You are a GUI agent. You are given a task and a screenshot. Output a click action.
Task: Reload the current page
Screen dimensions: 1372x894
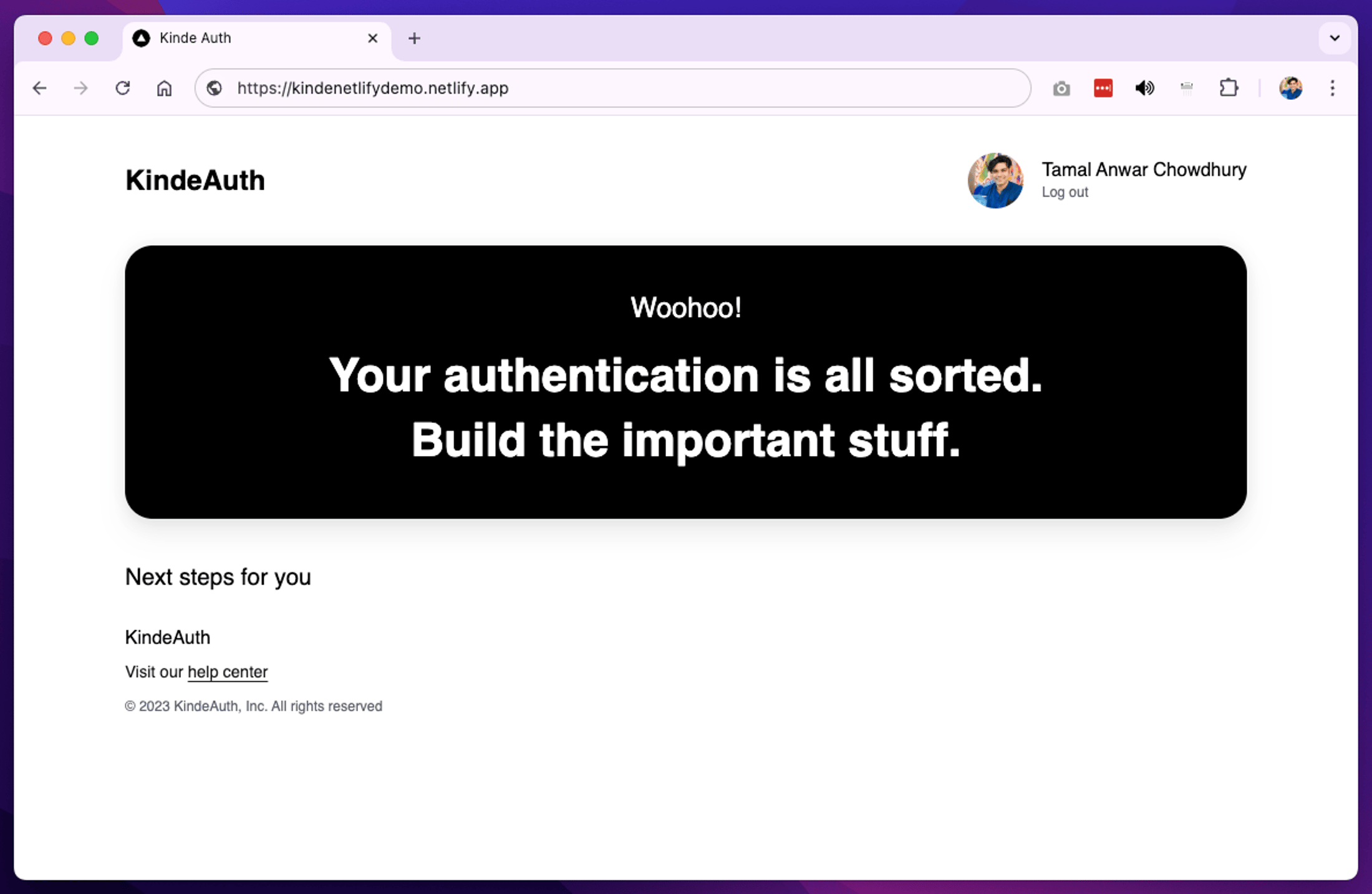tap(122, 88)
